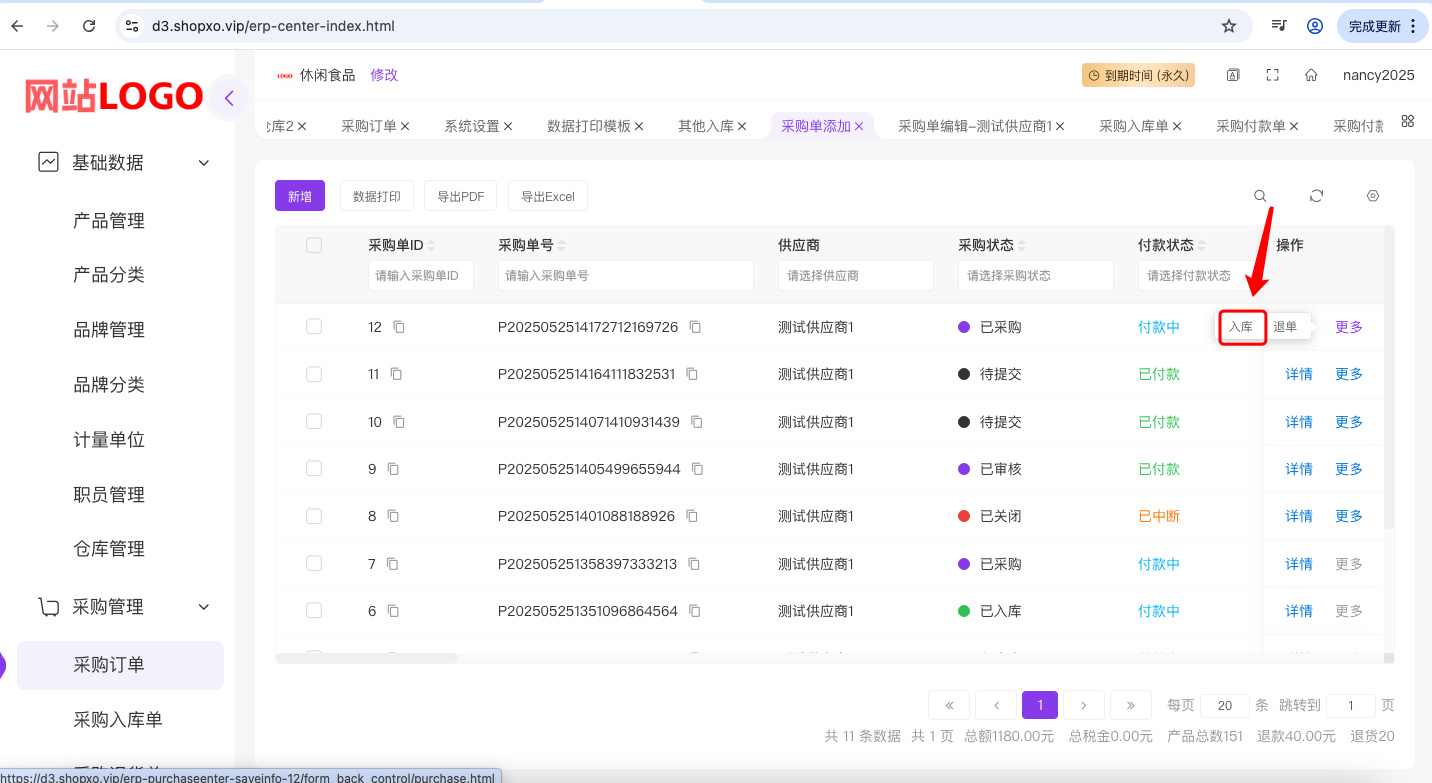Click the 新增 button

pos(300,197)
